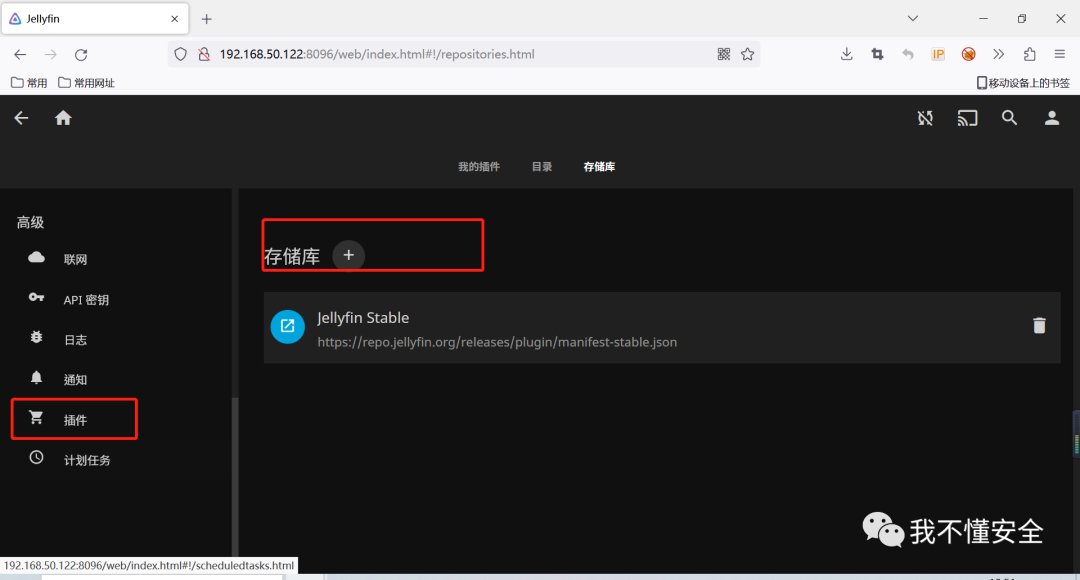
Task: Delete the Jellyfin Stable repository
Action: click(x=1039, y=325)
